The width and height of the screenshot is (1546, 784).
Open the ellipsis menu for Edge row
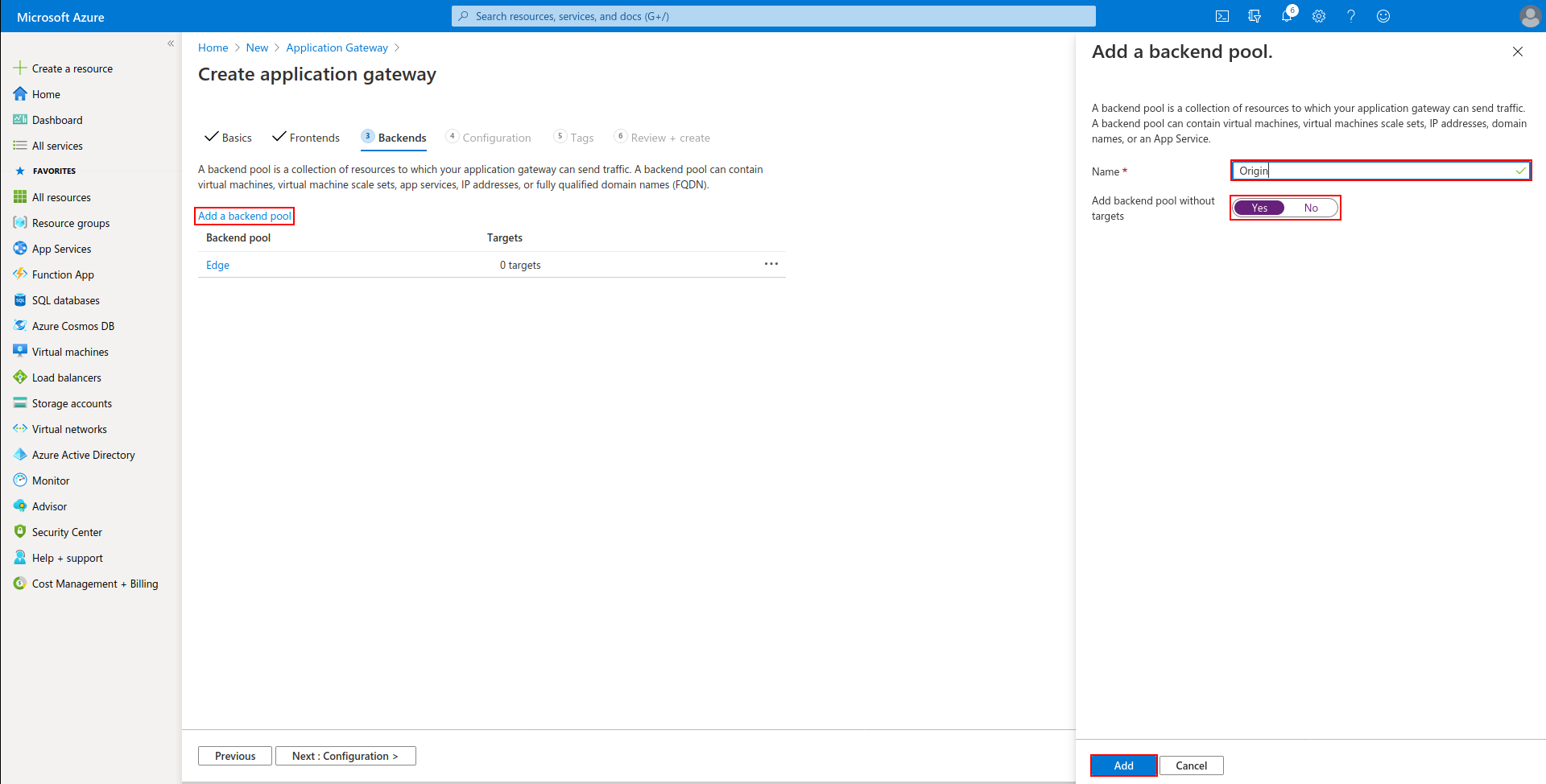click(x=771, y=264)
